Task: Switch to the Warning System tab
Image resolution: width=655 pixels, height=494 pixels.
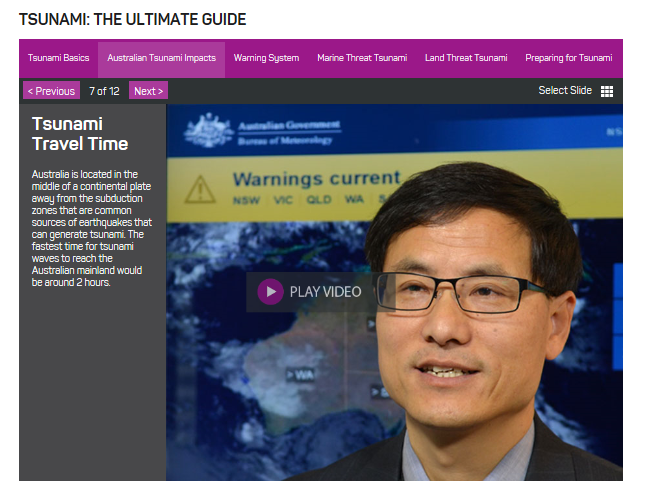Action: pos(266,58)
